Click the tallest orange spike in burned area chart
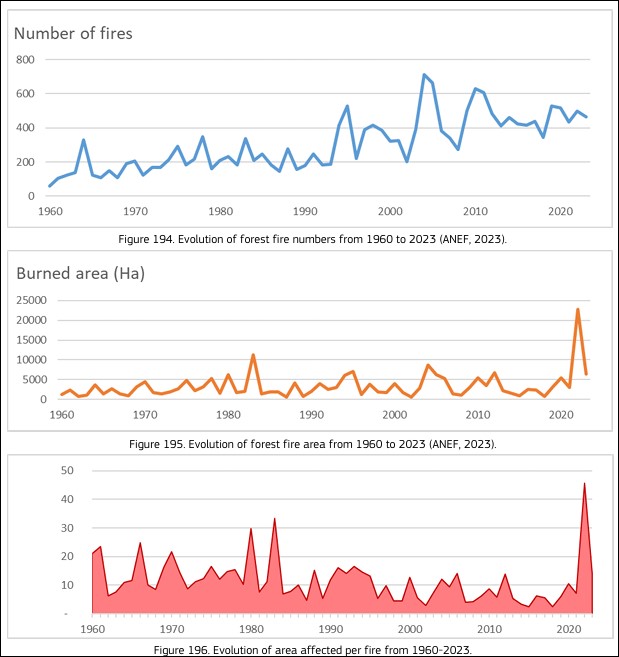This screenshot has height=657, width=619. pyautogui.click(x=577, y=309)
